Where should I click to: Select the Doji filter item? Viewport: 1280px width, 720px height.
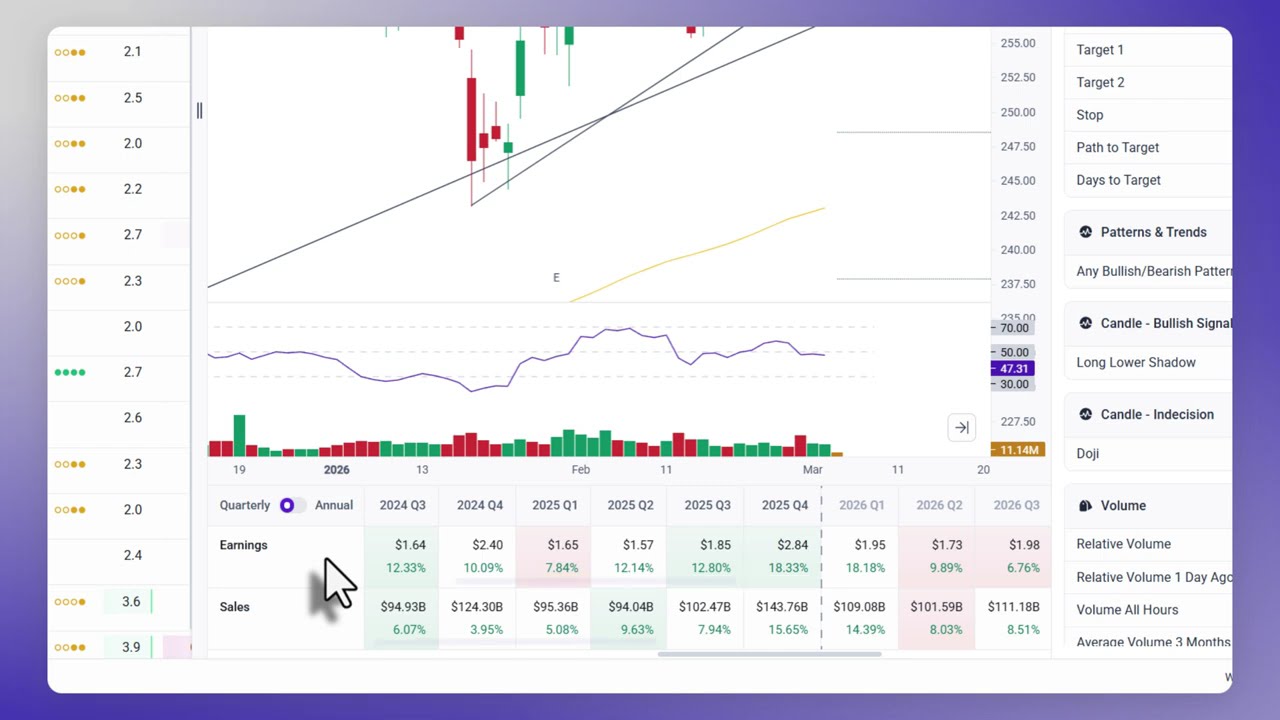(1088, 453)
